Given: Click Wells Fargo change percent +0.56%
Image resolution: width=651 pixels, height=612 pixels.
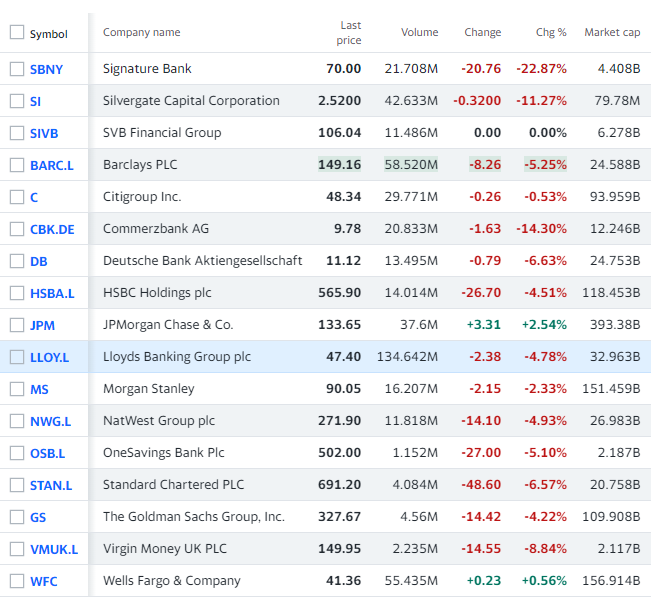Looking at the screenshot, I should (x=544, y=580).
